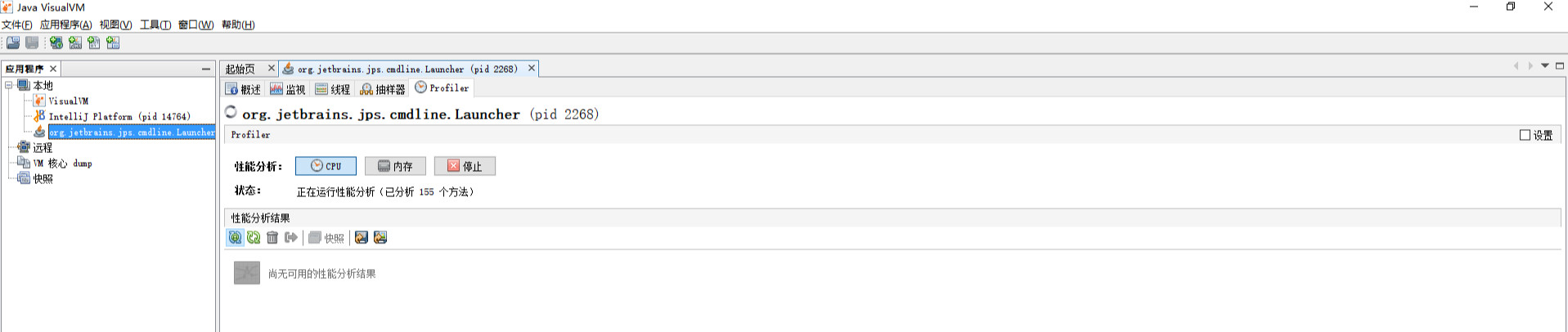The height and width of the screenshot is (332, 1568).
Task: Reset collected results with trash icon
Action: tap(272, 237)
